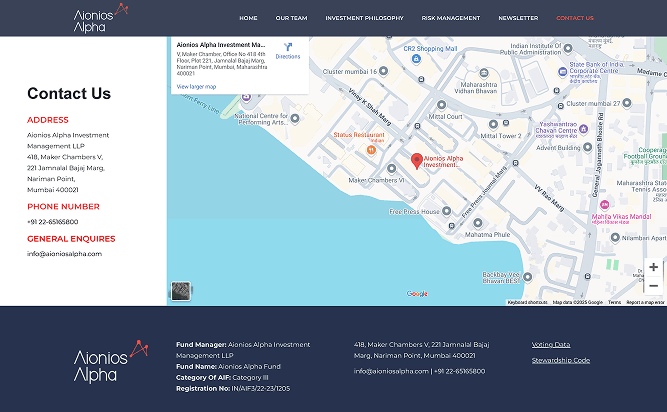Click the footer info@aioniosalpha.com contact line
The width and height of the screenshot is (667, 412).
[391, 371]
